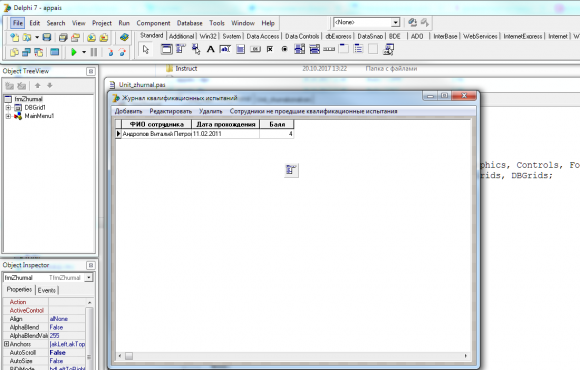The height and width of the screenshot is (370, 580).
Task: Click the Save icon in the toolbar
Action: click(47, 37)
